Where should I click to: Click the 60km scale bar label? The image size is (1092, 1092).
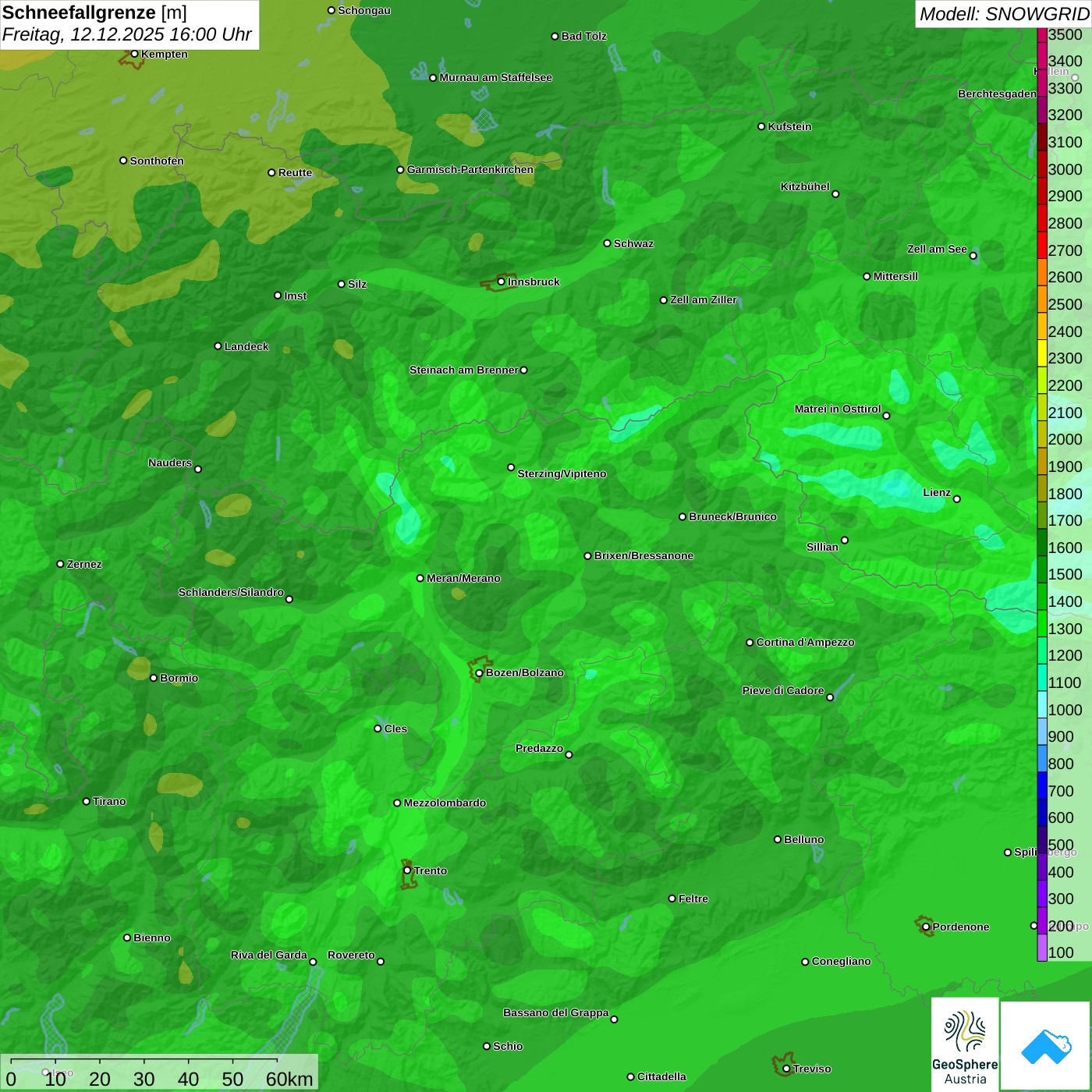tap(289, 1079)
